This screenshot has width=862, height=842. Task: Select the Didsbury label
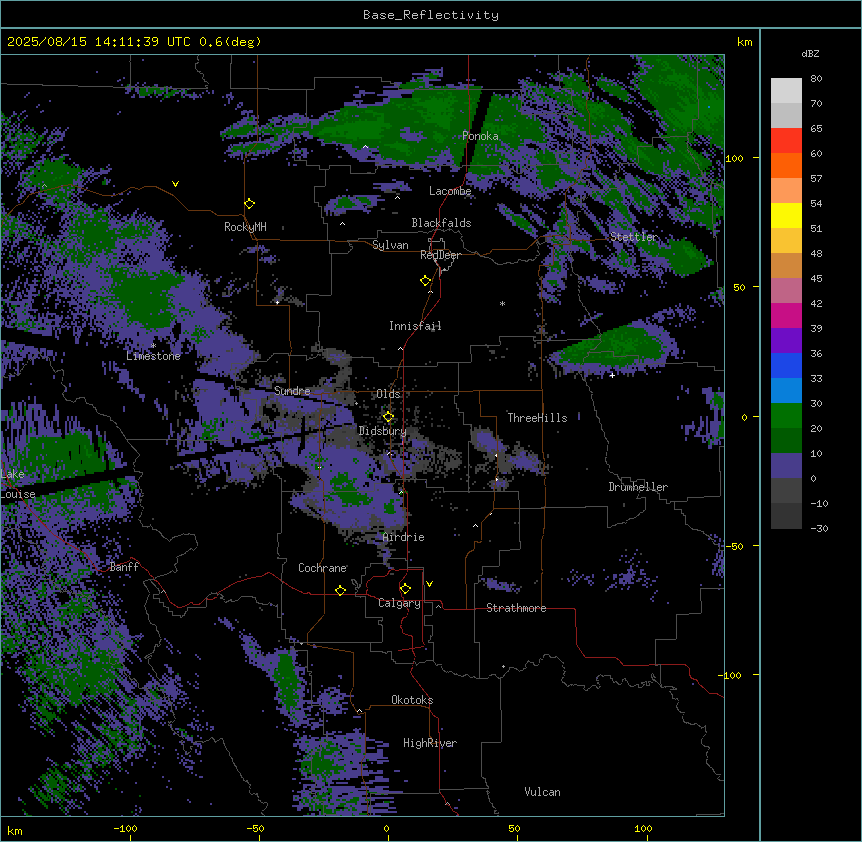[382, 431]
